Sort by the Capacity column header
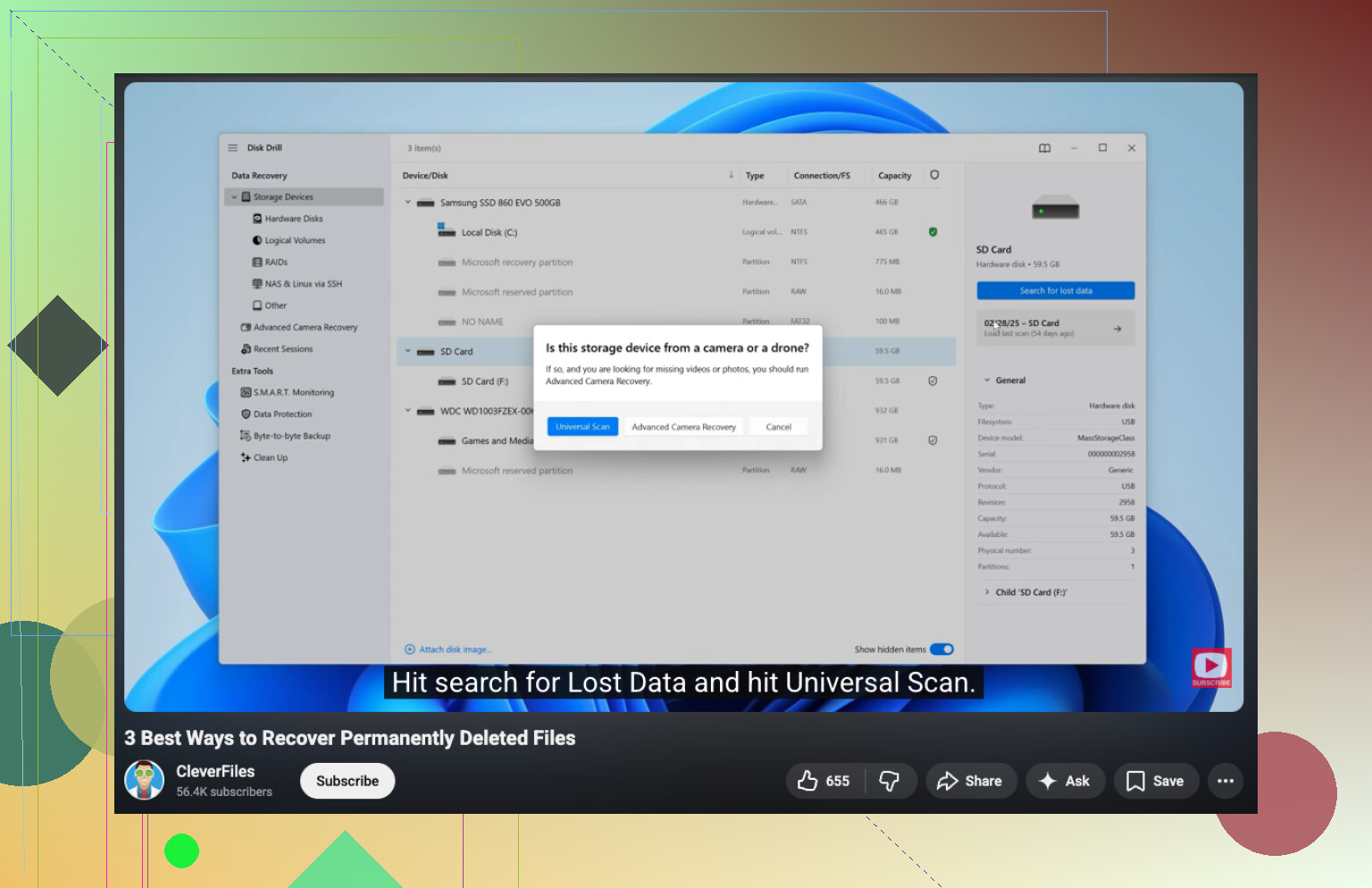 point(895,176)
